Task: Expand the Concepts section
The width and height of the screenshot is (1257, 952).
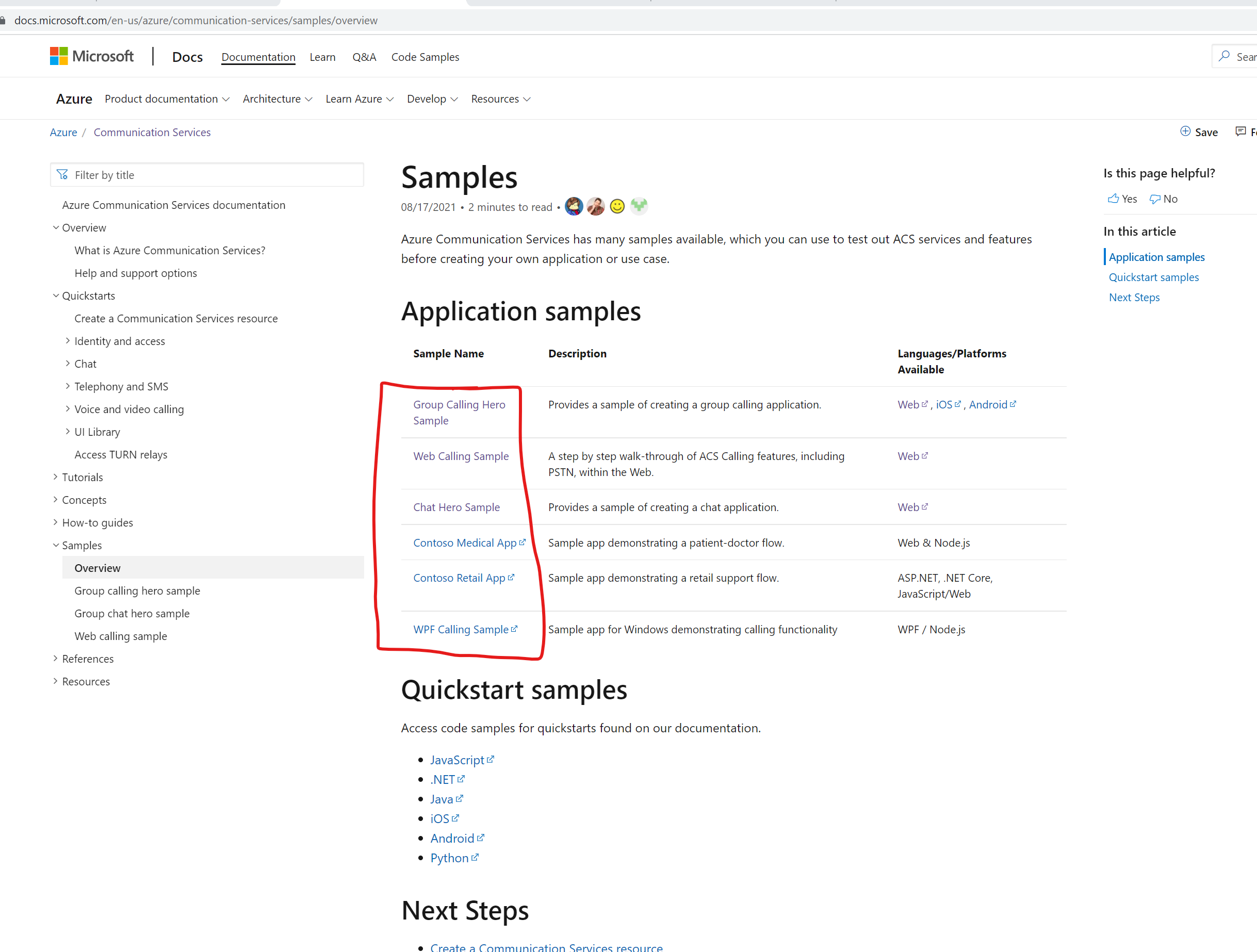Action: pos(56,499)
